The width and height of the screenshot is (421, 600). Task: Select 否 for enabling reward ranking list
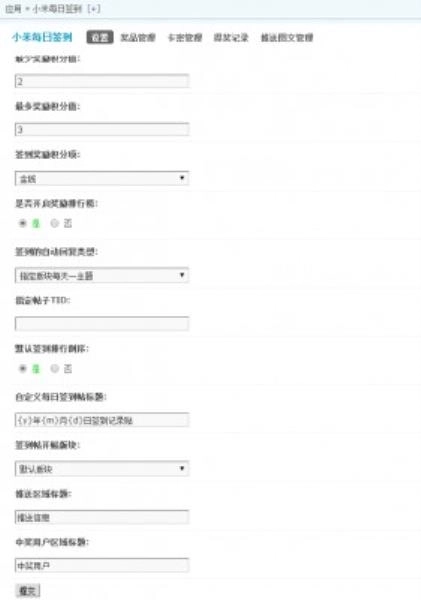pos(55,223)
